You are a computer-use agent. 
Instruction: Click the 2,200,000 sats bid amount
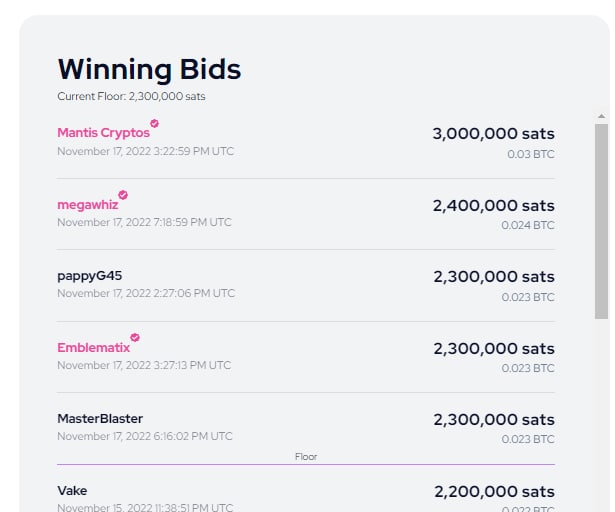tap(494, 492)
